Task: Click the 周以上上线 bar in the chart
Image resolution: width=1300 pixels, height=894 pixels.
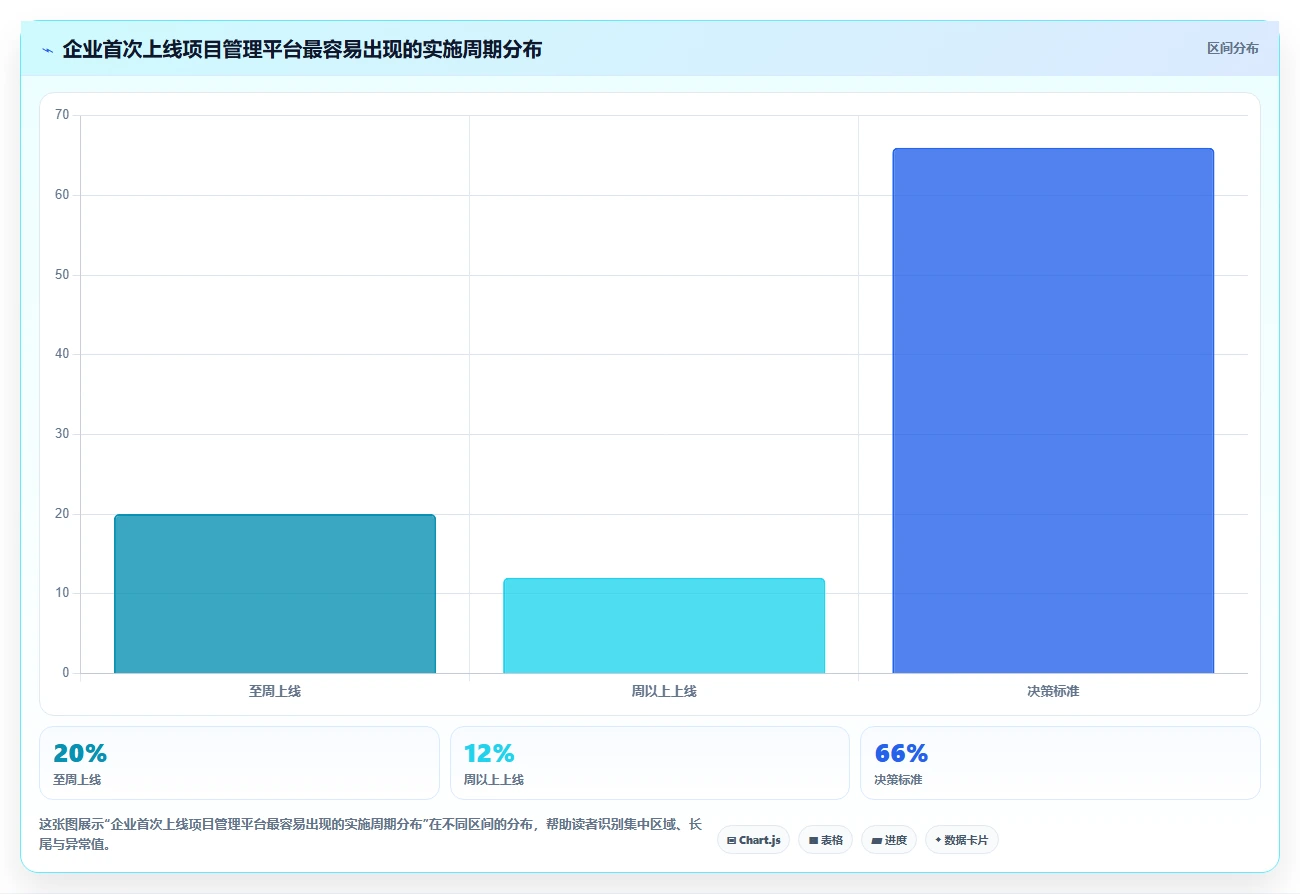Action: pos(664,626)
